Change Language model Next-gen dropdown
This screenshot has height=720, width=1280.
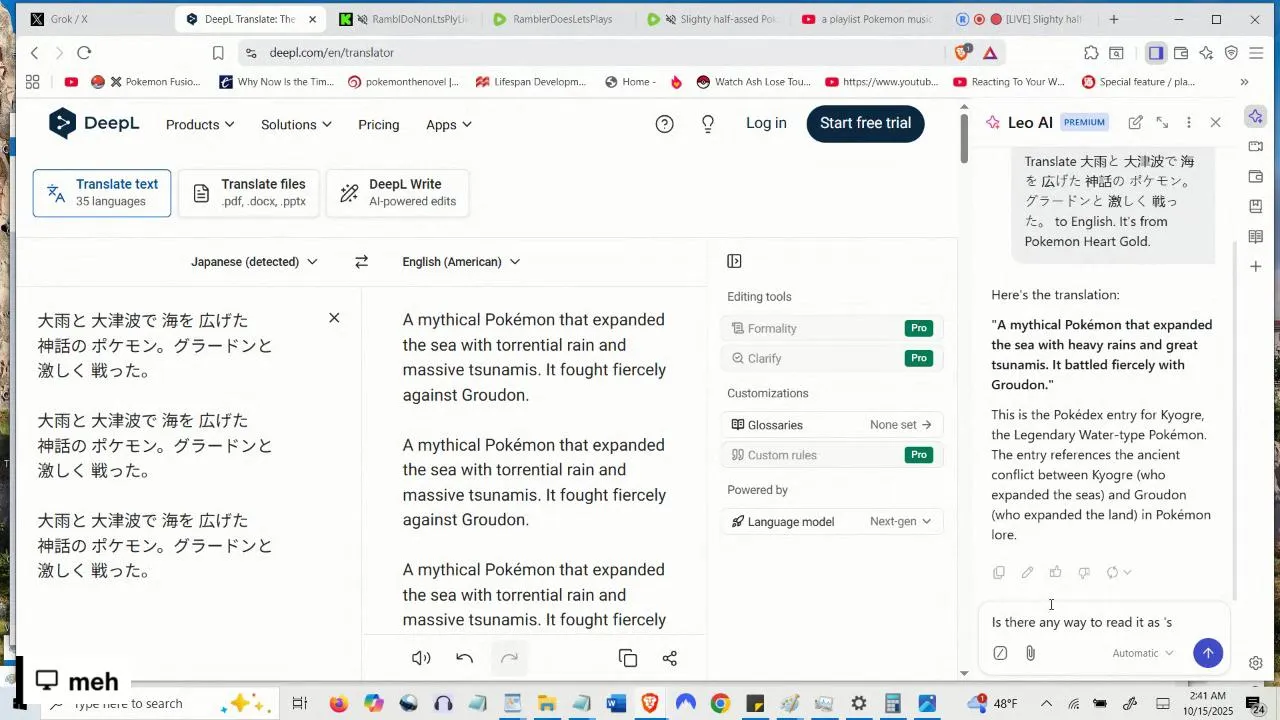(x=900, y=521)
